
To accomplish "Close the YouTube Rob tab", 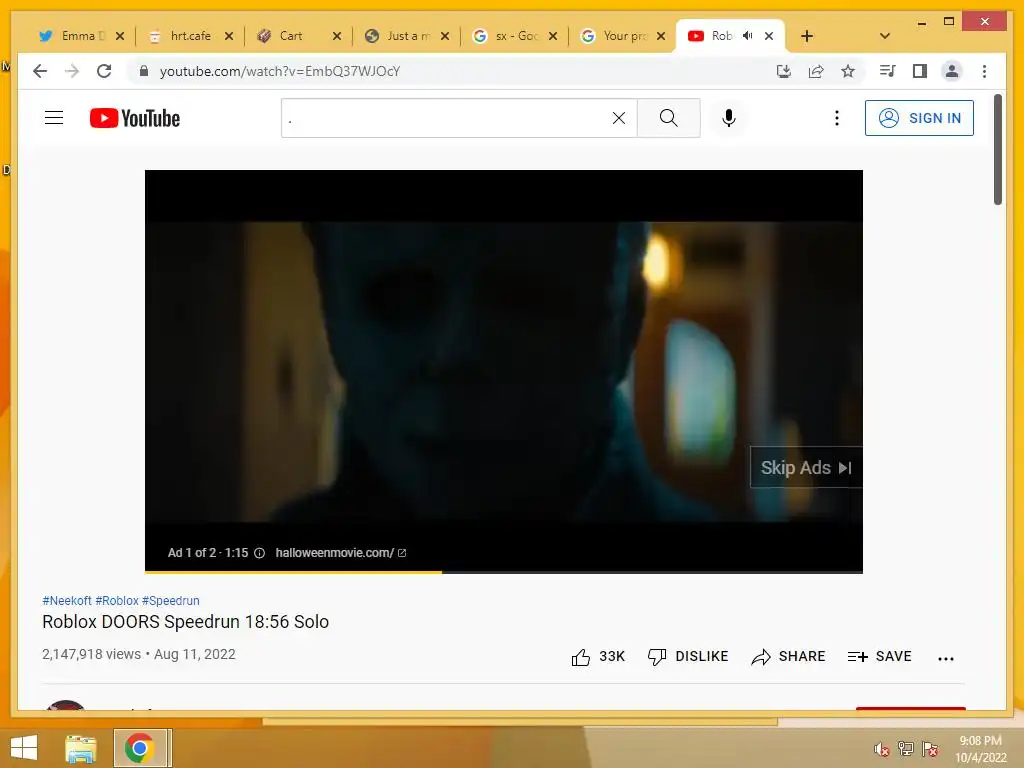I will tap(769, 36).
